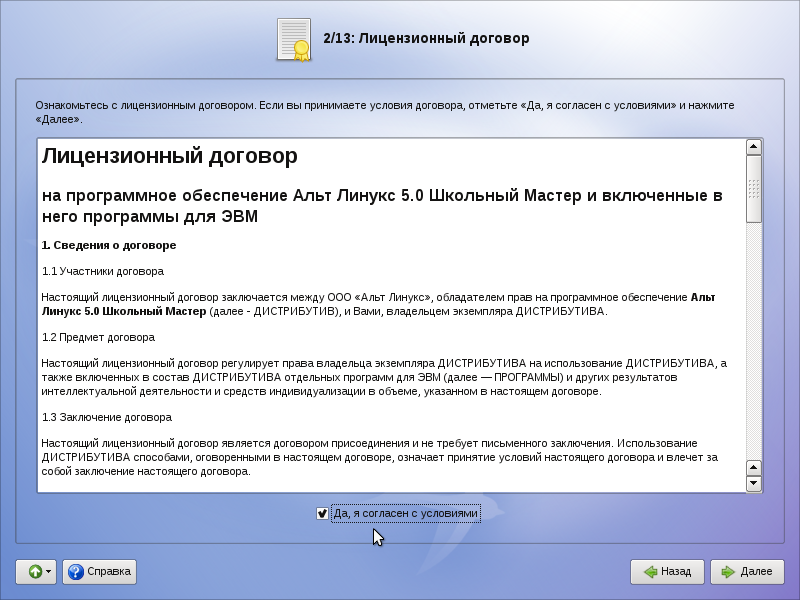Click the blue question mark help icon
The width and height of the screenshot is (800, 600).
(x=76, y=572)
